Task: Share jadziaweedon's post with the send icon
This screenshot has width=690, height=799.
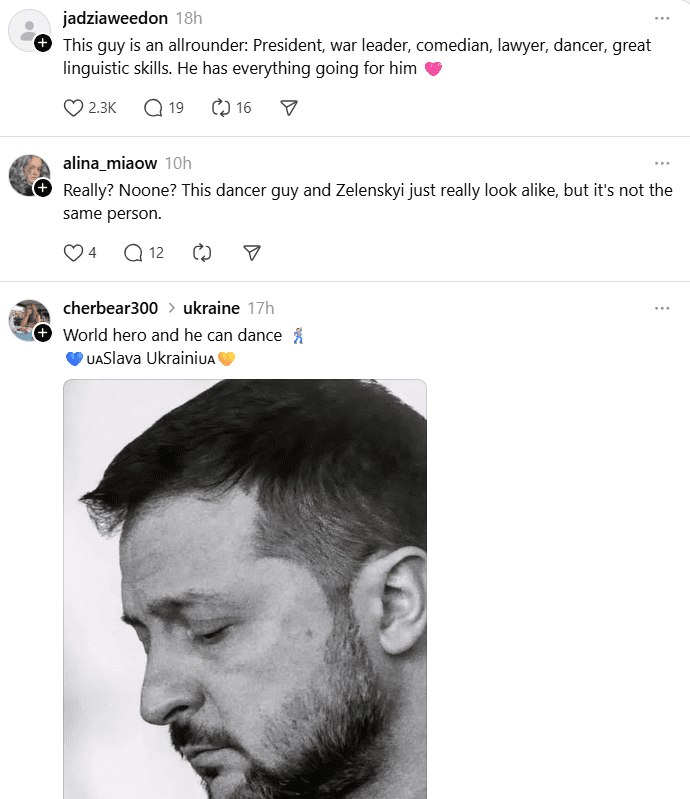Action: tap(289, 108)
